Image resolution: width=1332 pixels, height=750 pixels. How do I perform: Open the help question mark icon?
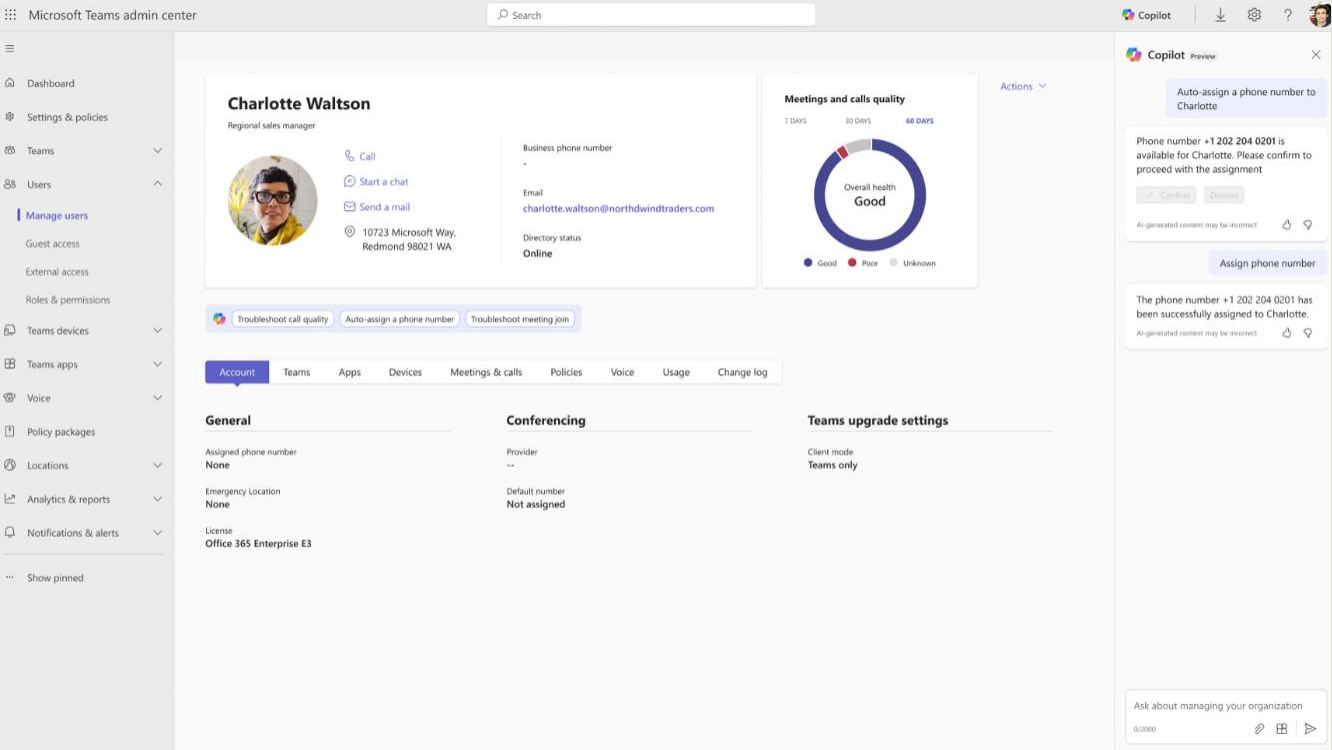[x=1288, y=15]
